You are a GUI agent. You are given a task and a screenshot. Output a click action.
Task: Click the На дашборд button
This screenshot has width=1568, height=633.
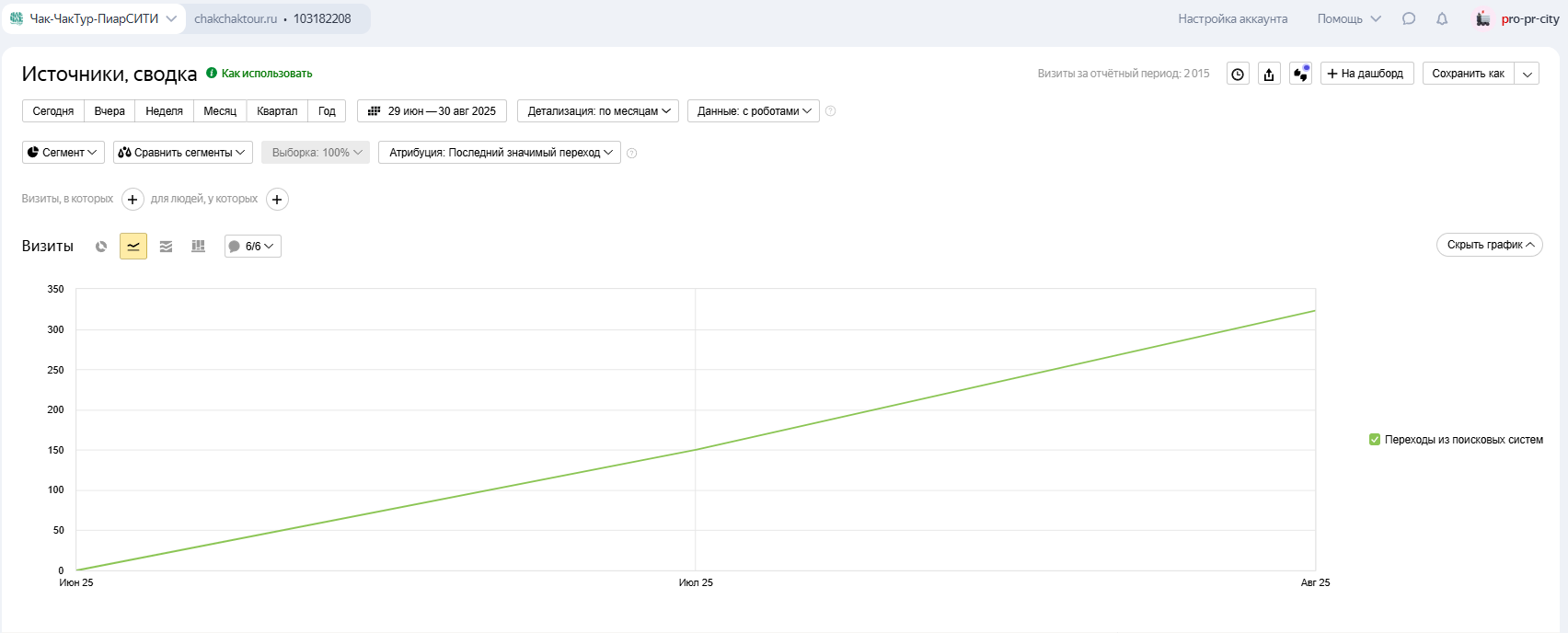[1366, 74]
